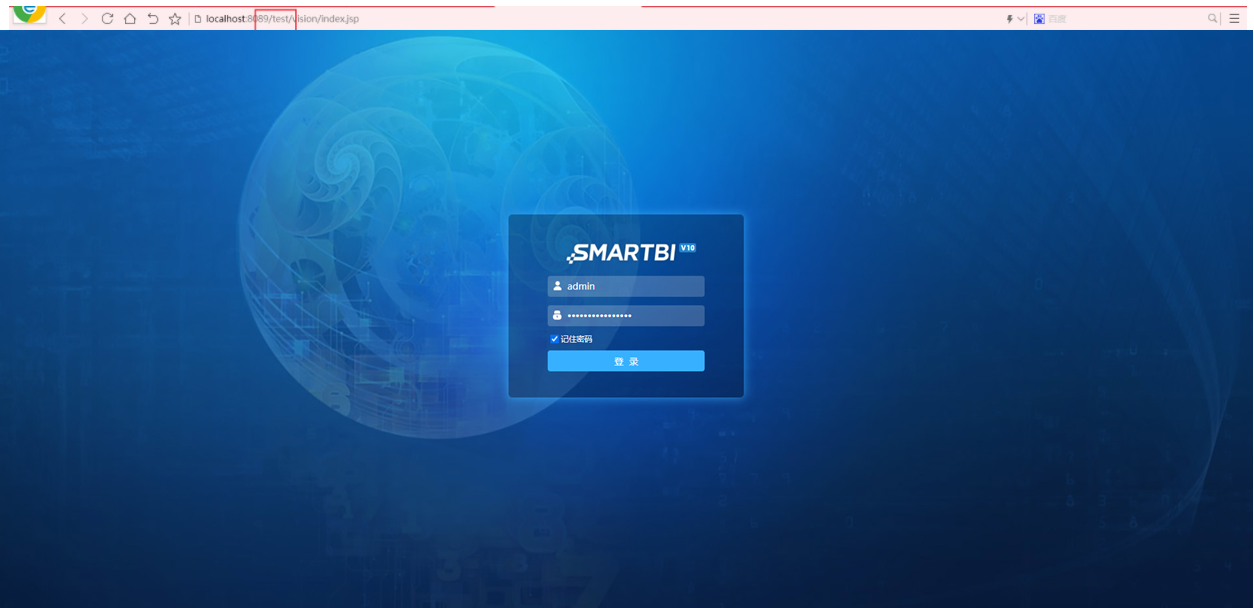Click the admin username field
The image size is (1254, 608).
(x=626, y=286)
